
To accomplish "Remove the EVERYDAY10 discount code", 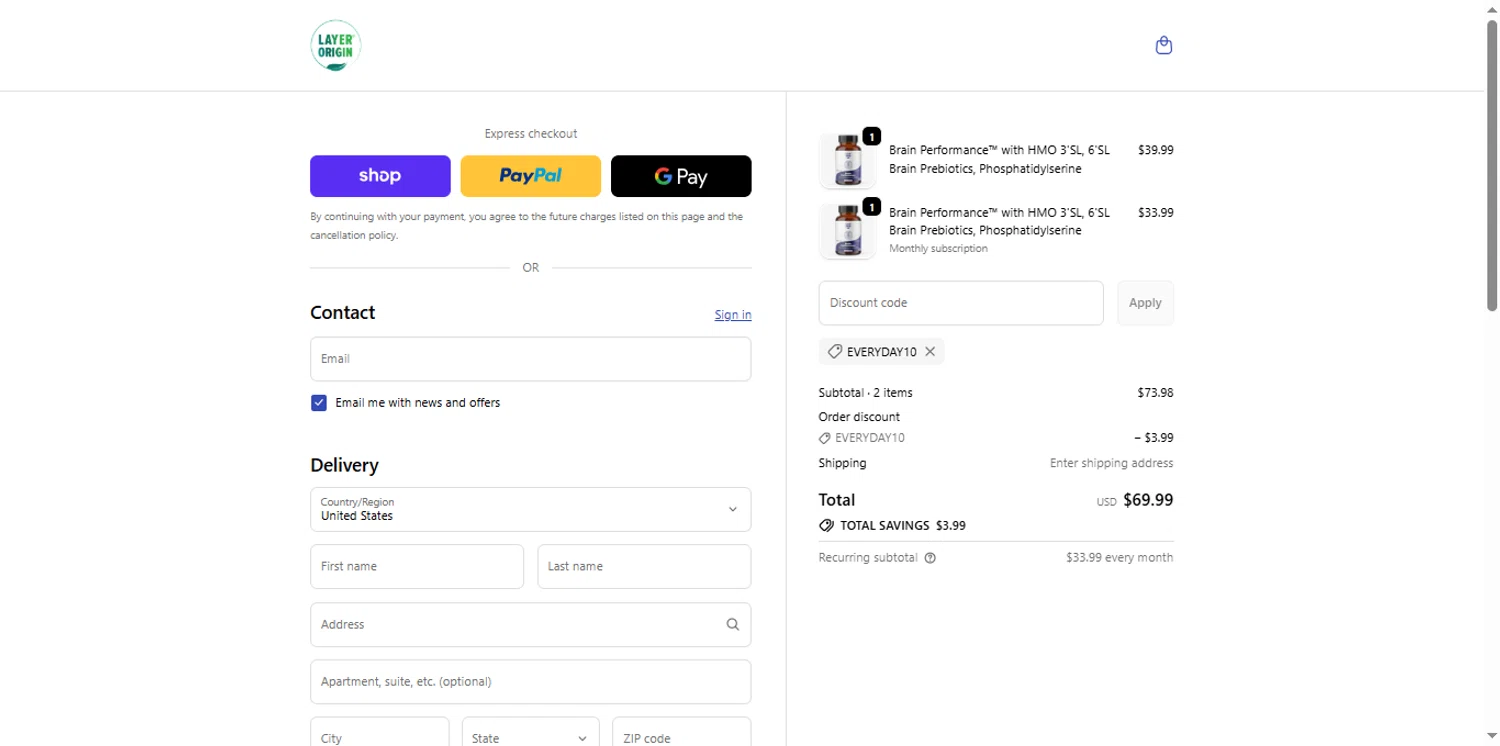I will pos(930,352).
